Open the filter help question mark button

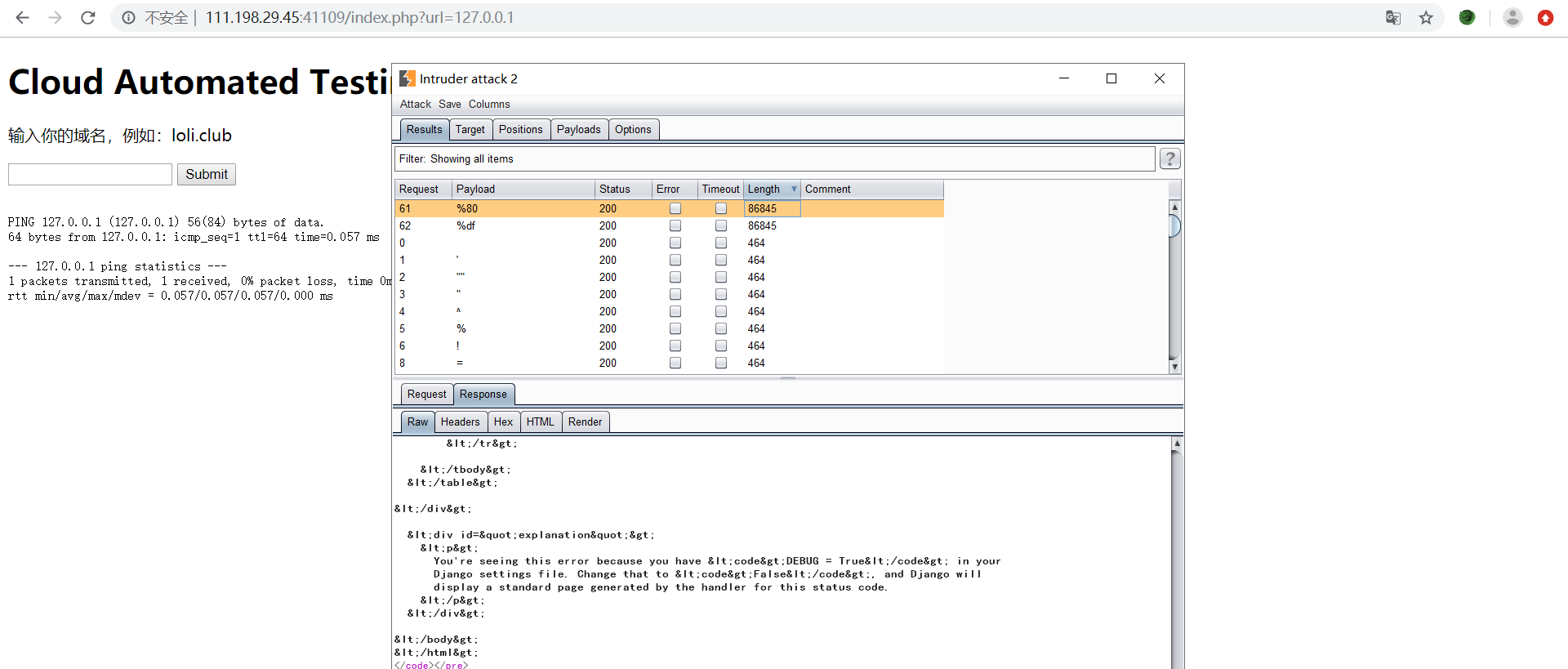(1169, 158)
